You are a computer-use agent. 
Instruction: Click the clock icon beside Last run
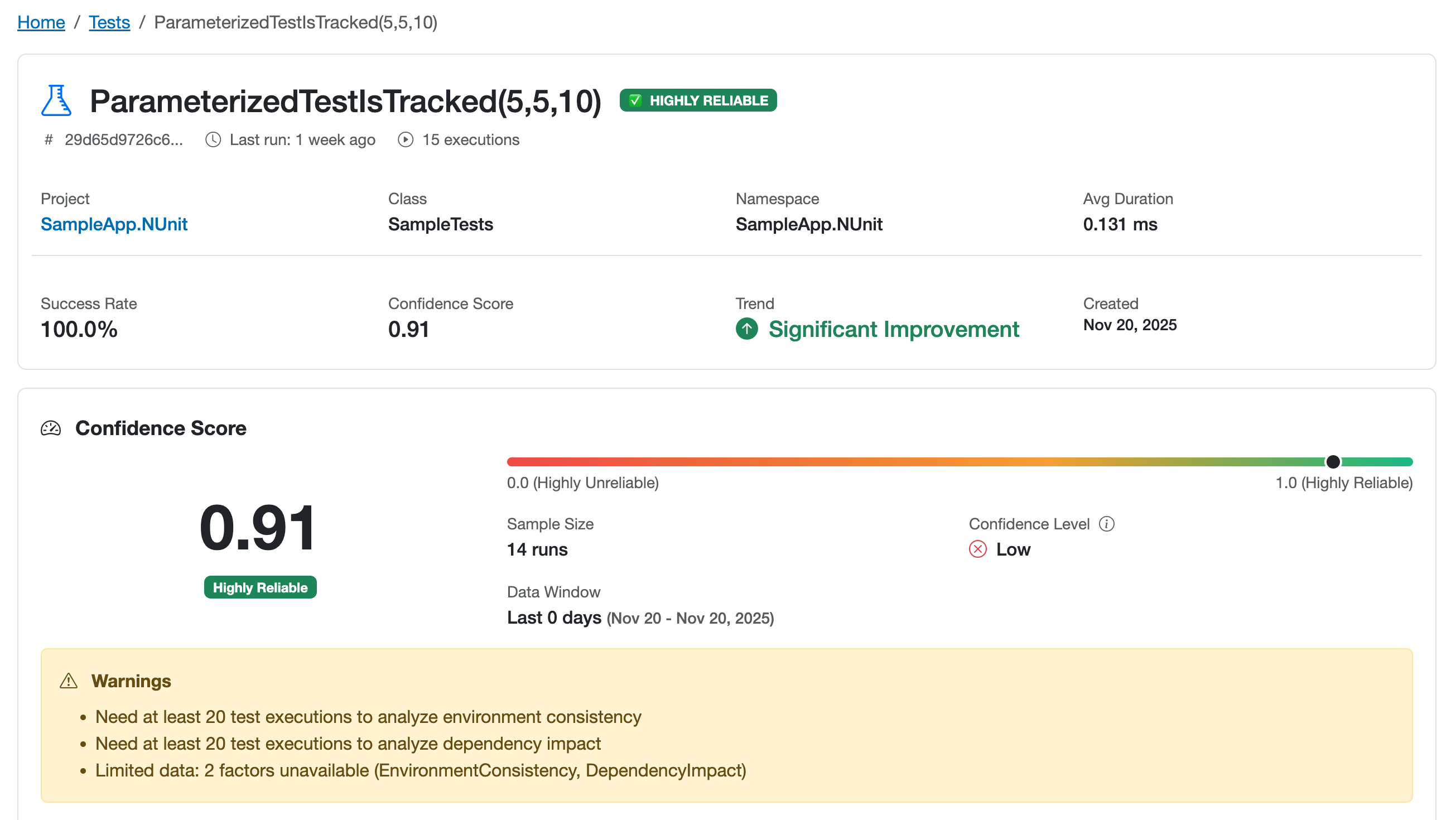tap(213, 139)
